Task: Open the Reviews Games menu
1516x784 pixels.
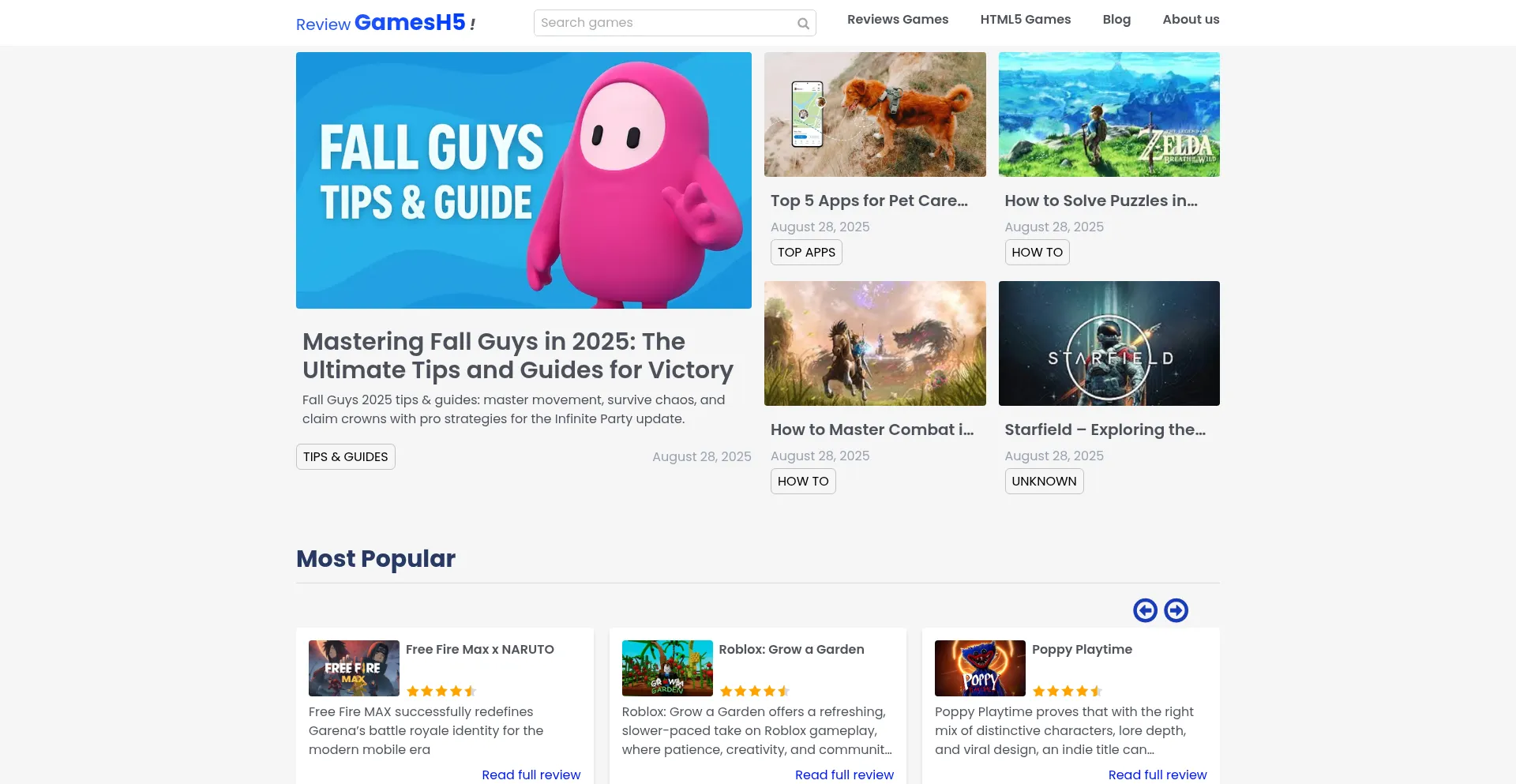Action: click(898, 20)
